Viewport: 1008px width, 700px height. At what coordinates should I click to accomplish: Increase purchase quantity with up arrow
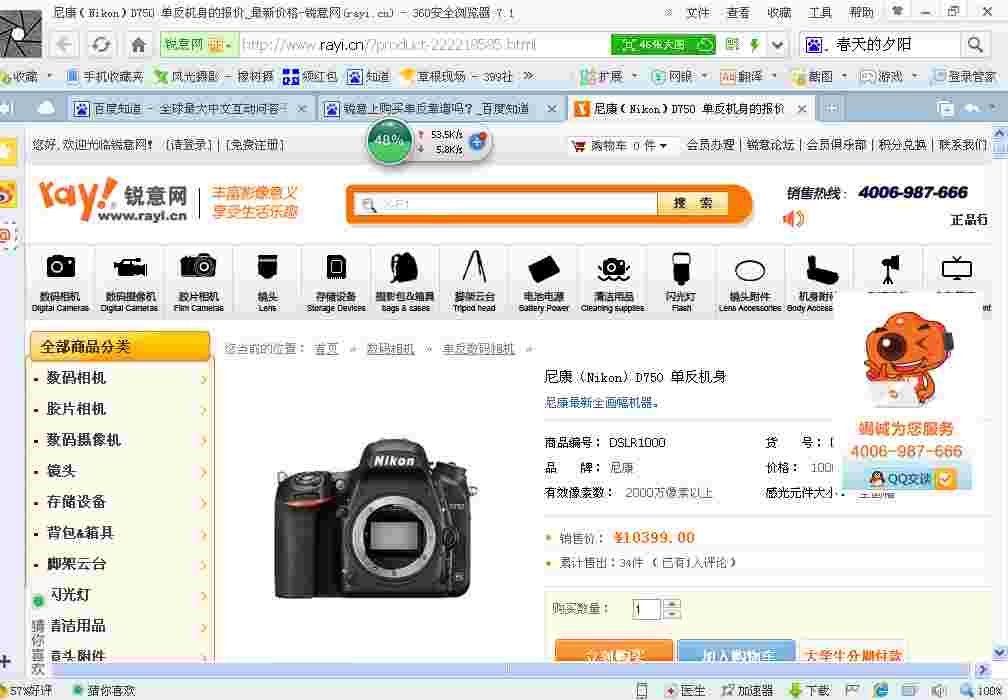click(x=672, y=604)
